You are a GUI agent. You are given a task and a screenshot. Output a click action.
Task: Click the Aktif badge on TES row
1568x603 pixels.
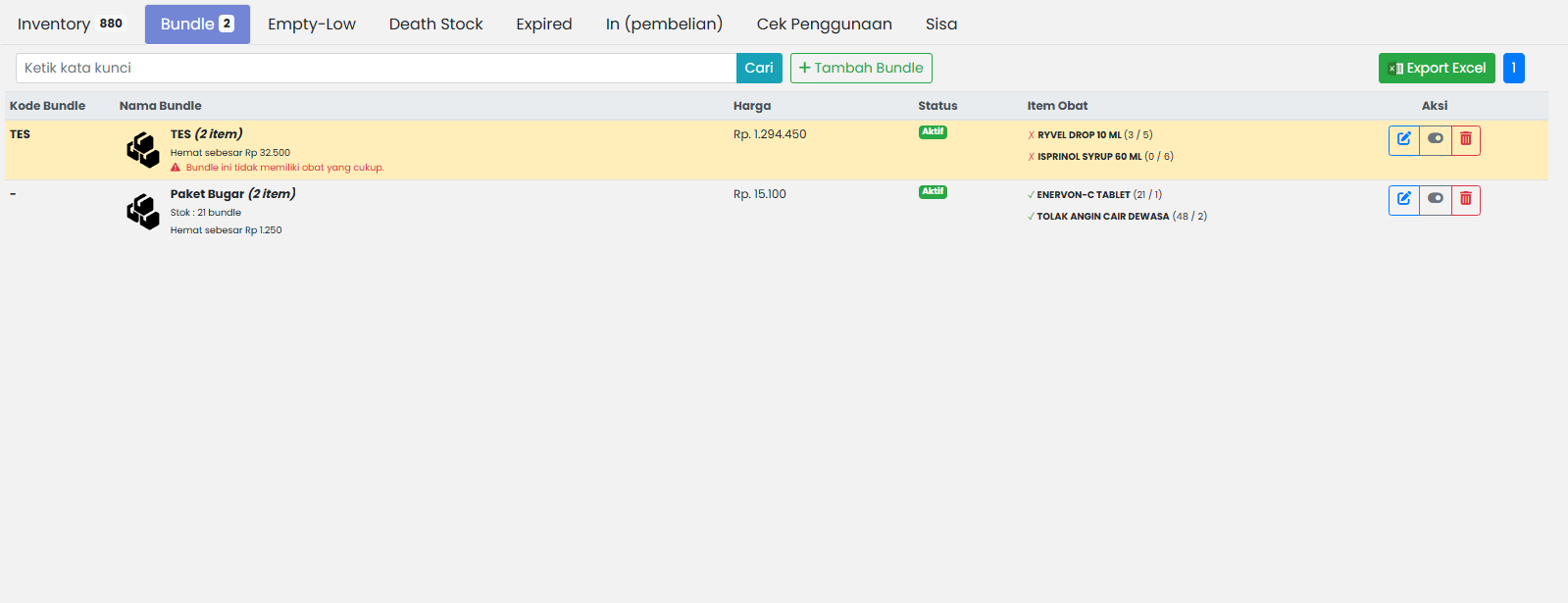[933, 131]
